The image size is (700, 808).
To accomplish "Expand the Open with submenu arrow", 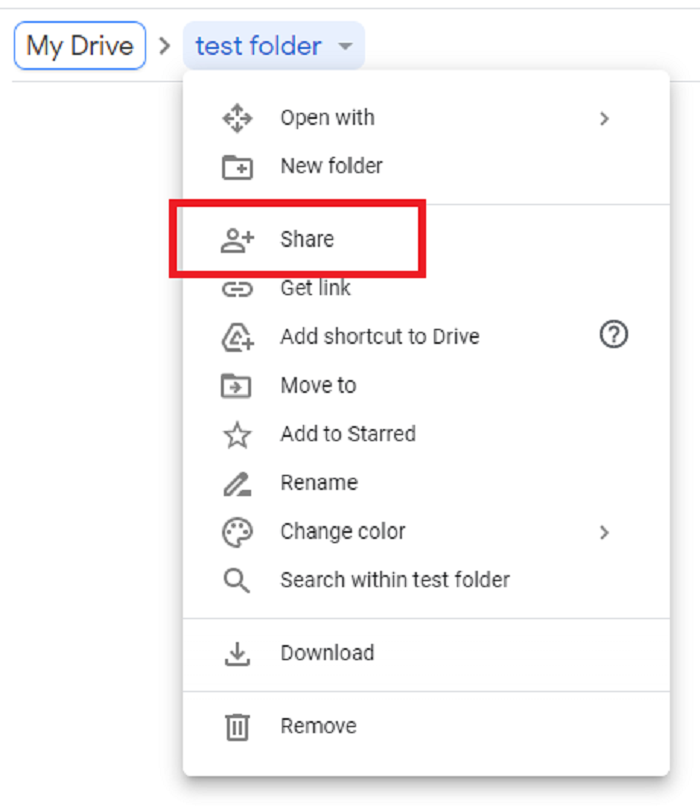I will 604,118.
